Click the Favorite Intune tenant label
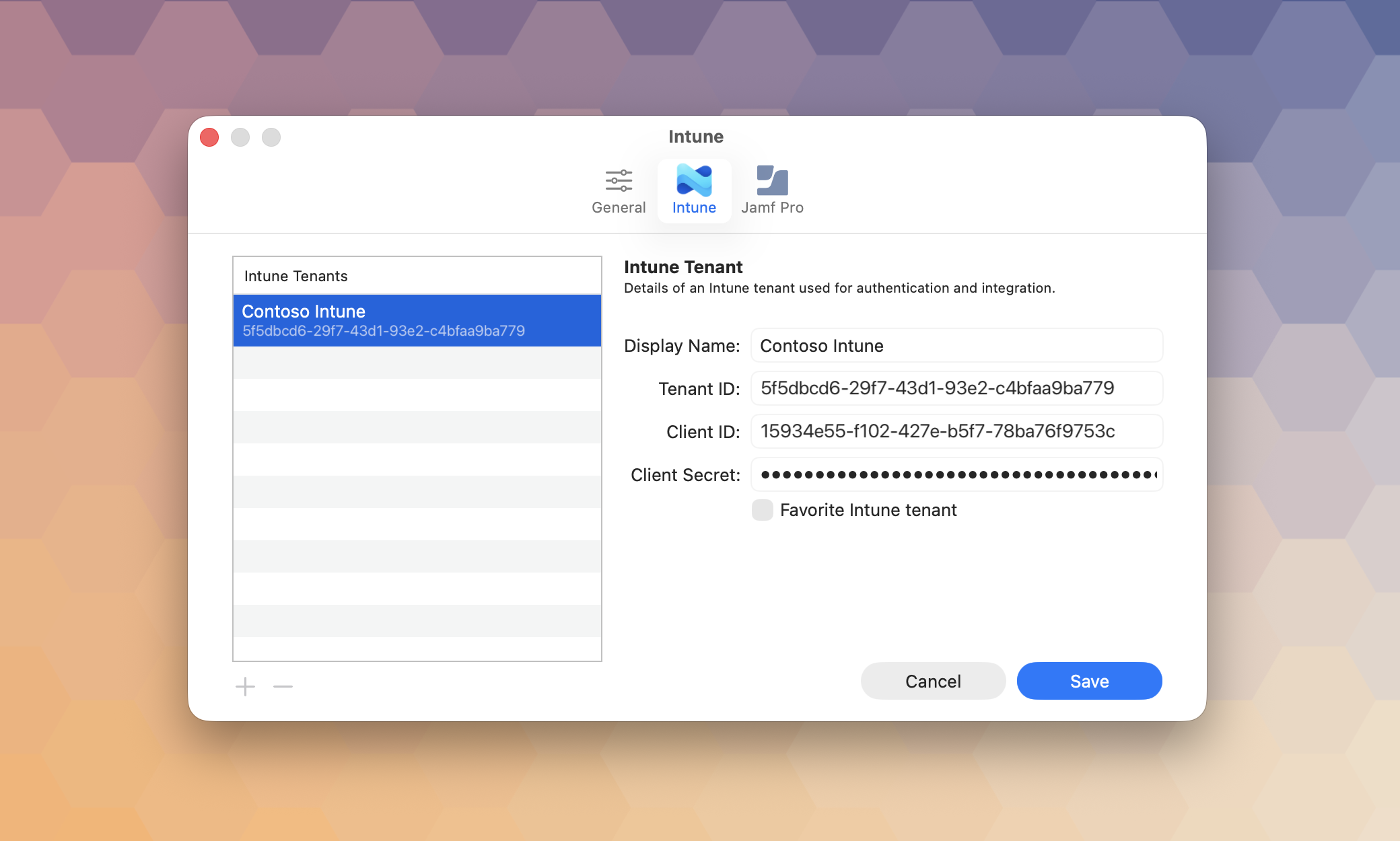Viewport: 1400px width, 841px height. 868,510
